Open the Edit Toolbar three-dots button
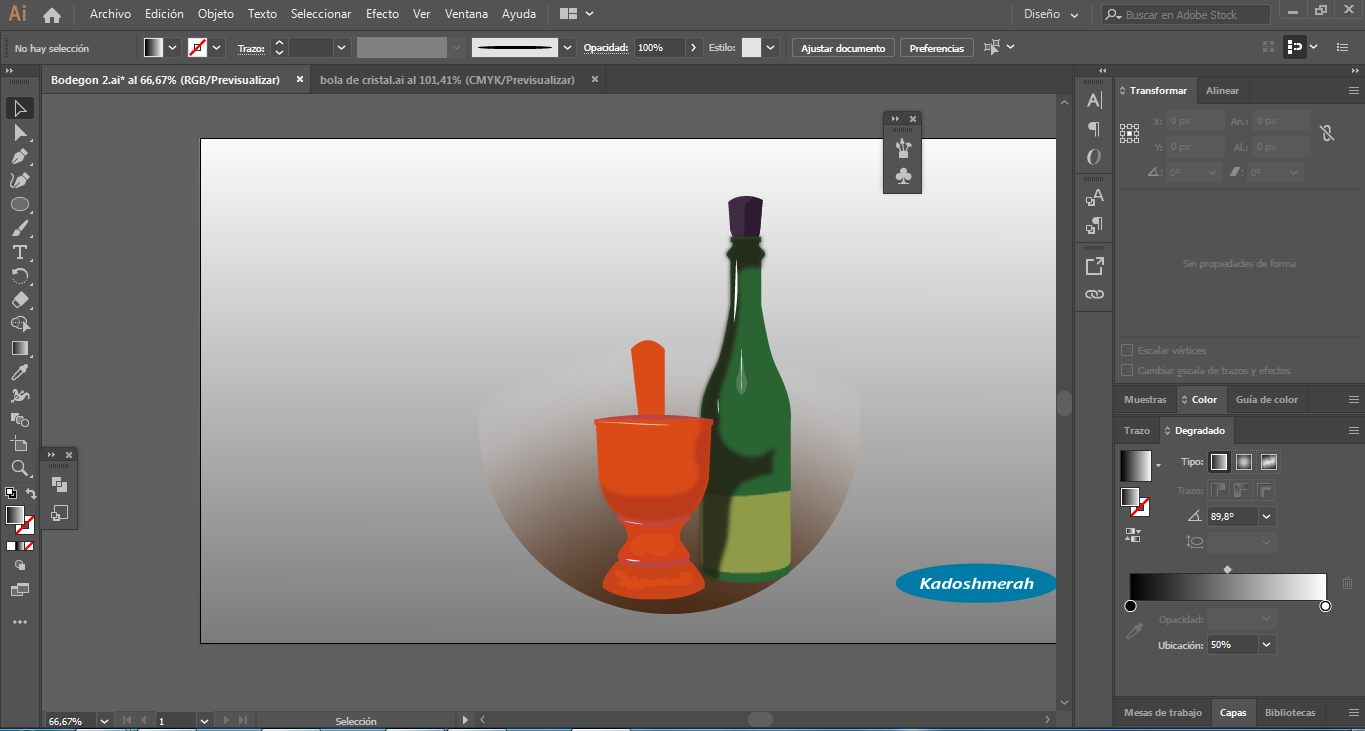Screen dimensions: 1365x731 click(x=20, y=622)
